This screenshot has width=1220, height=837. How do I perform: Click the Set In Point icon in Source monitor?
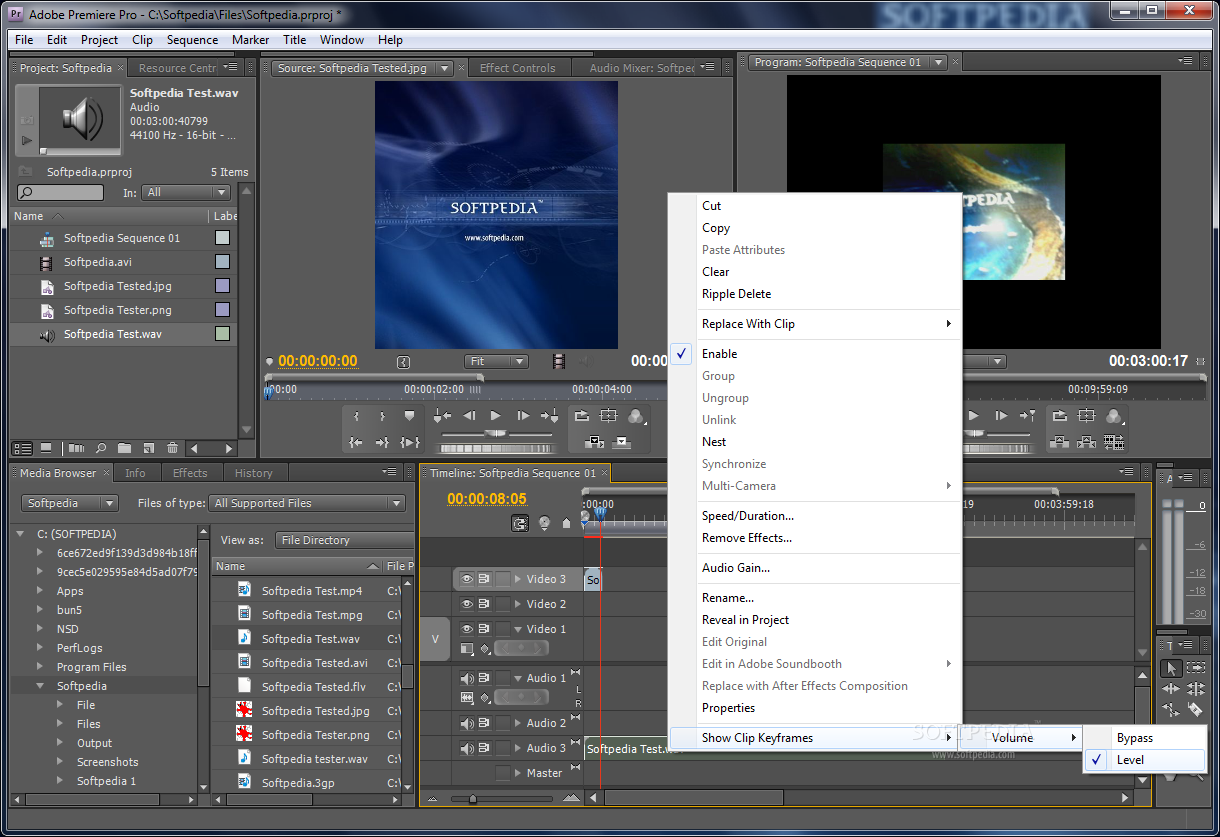tap(357, 416)
